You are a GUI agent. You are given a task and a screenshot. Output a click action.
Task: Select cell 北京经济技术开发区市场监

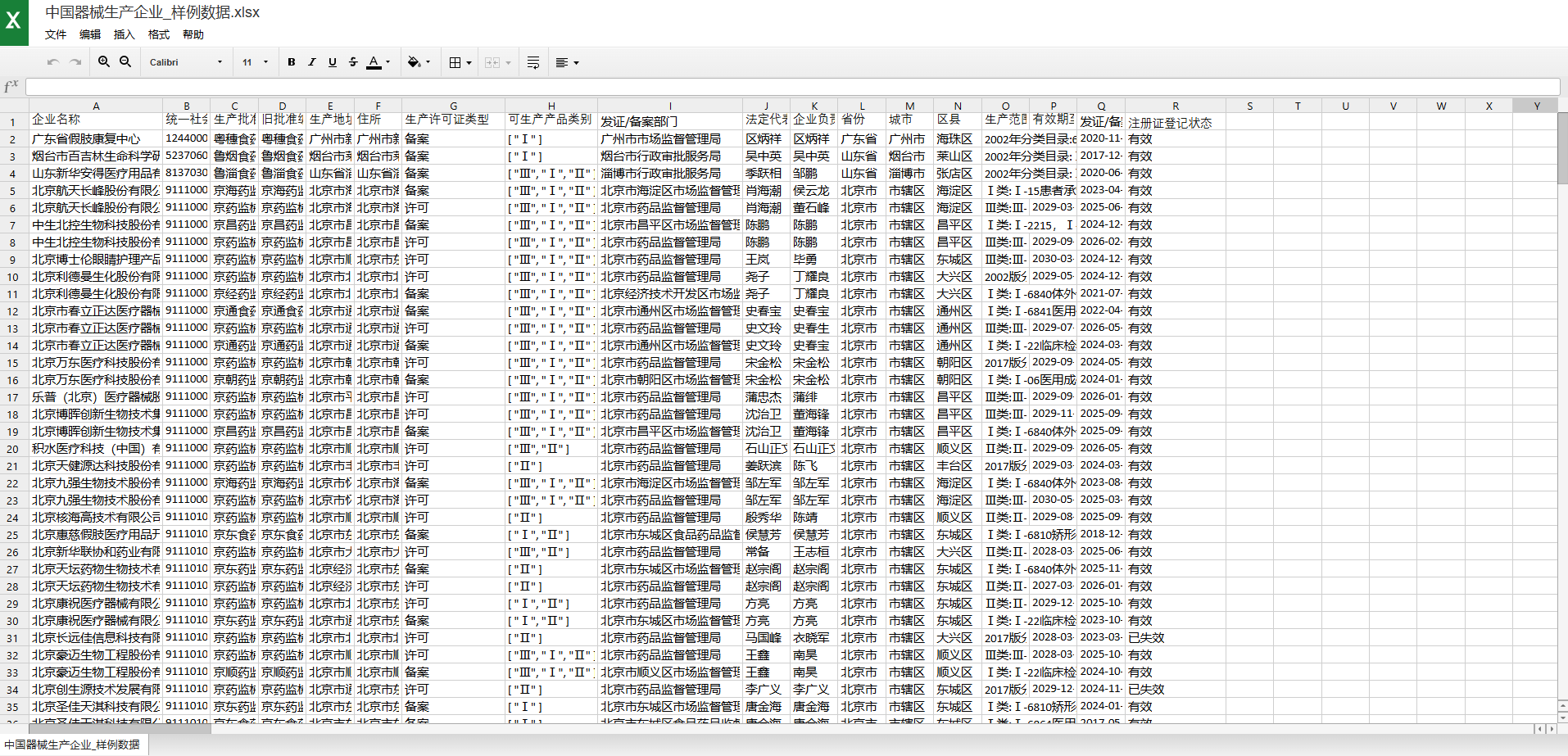(x=670, y=294)
